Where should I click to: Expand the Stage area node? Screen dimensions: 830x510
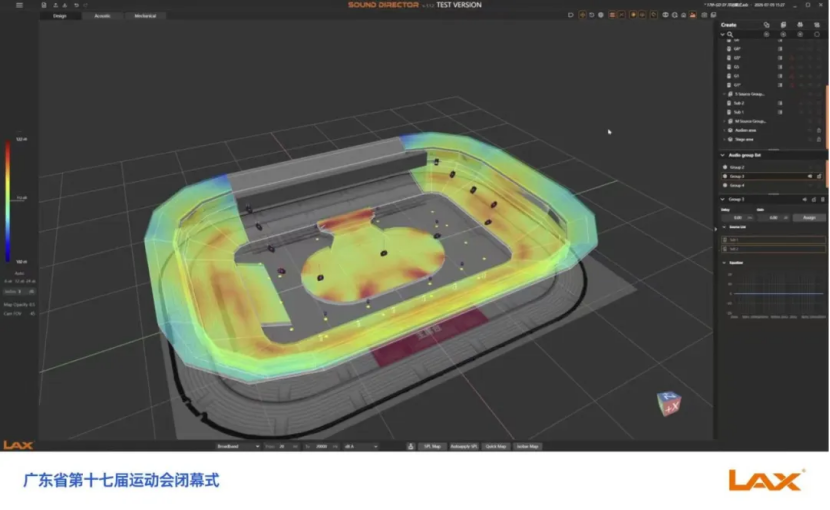tap(725, 139)
